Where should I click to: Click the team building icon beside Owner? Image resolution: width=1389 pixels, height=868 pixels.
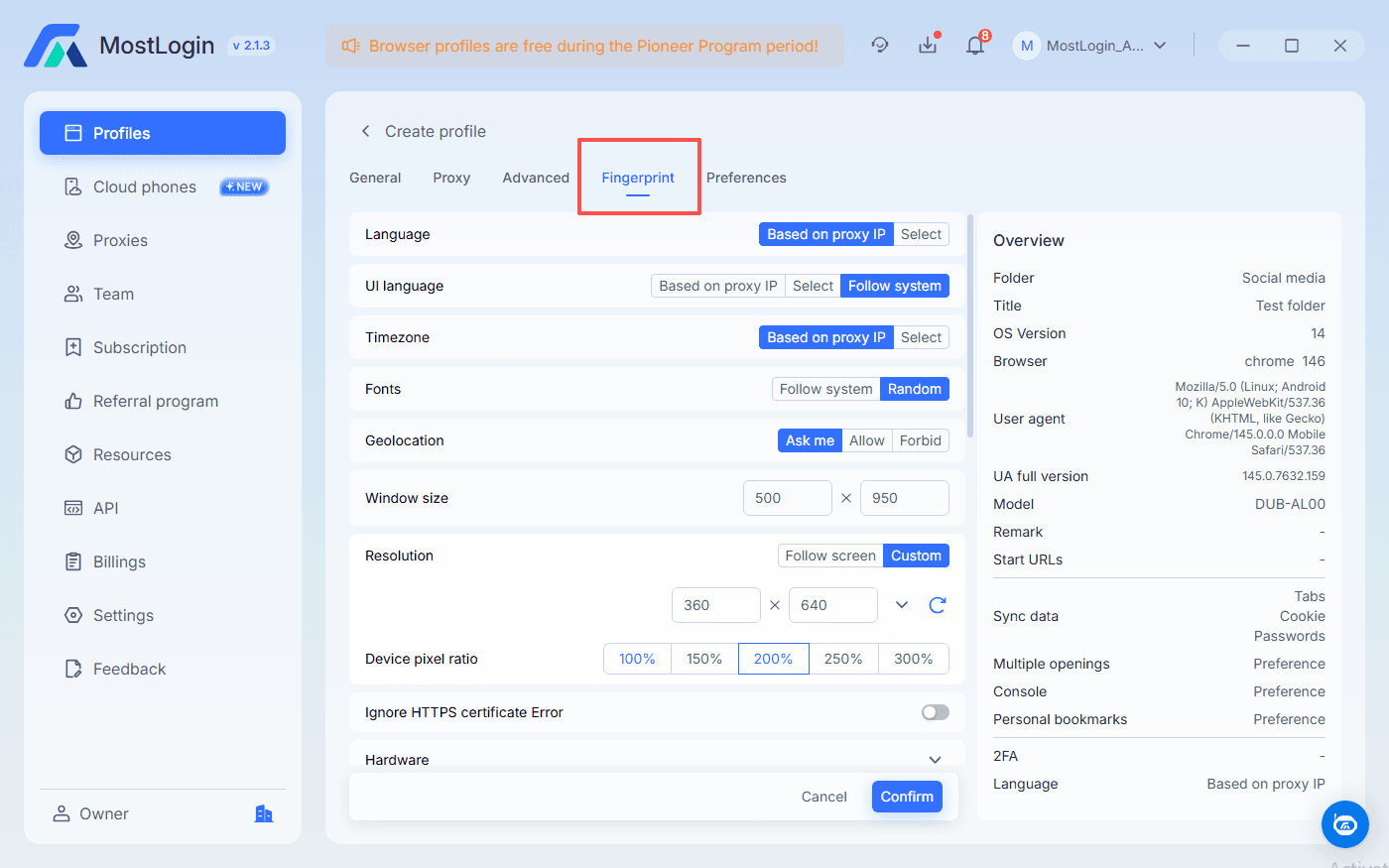(x=264, y=813)
